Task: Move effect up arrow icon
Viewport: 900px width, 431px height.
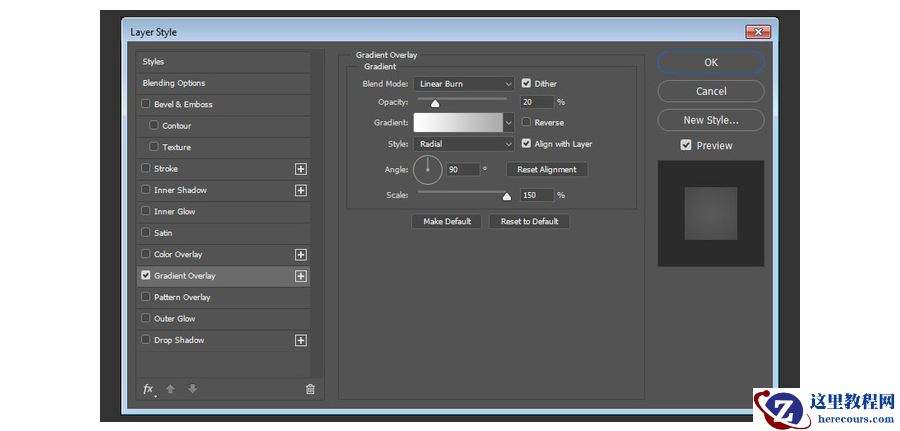Action: [x=170, y=389]
